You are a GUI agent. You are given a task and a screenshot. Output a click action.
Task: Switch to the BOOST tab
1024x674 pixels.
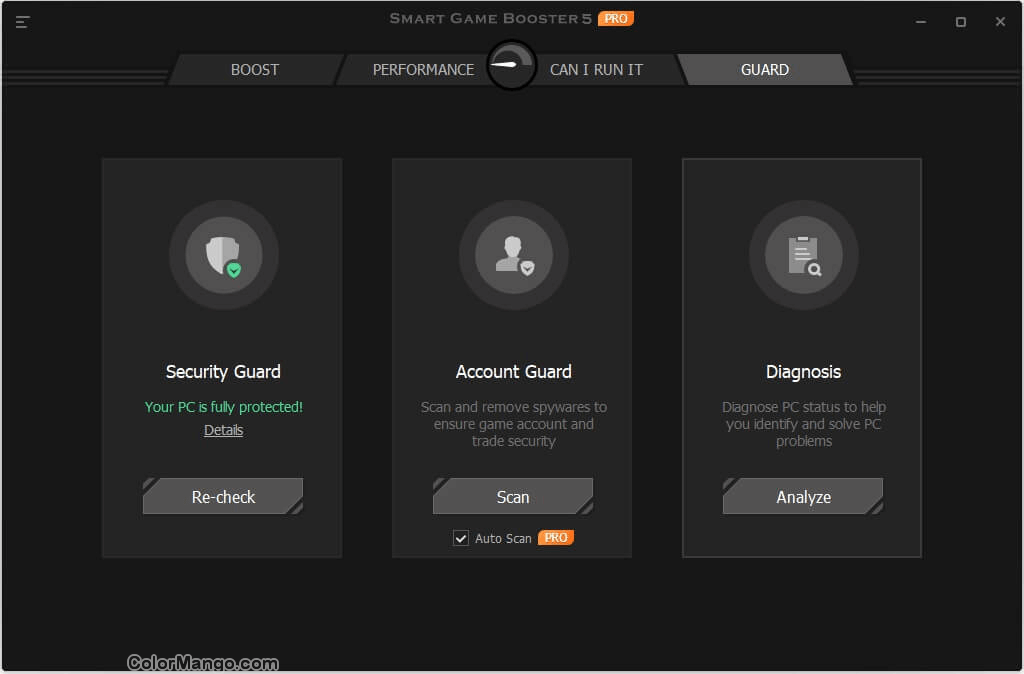pyautogui.click(x=254, y=69)
